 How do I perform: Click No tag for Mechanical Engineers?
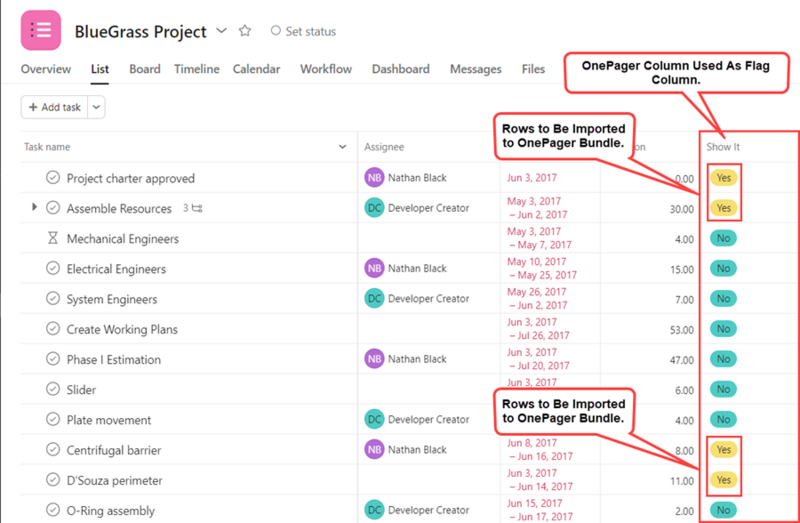723,238
